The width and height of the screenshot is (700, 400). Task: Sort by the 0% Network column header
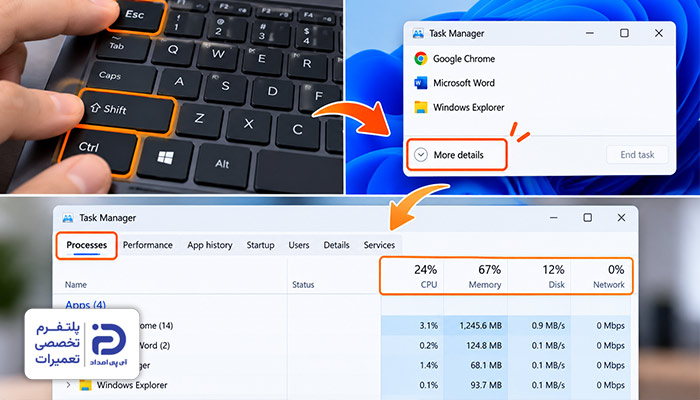point(601,276)
